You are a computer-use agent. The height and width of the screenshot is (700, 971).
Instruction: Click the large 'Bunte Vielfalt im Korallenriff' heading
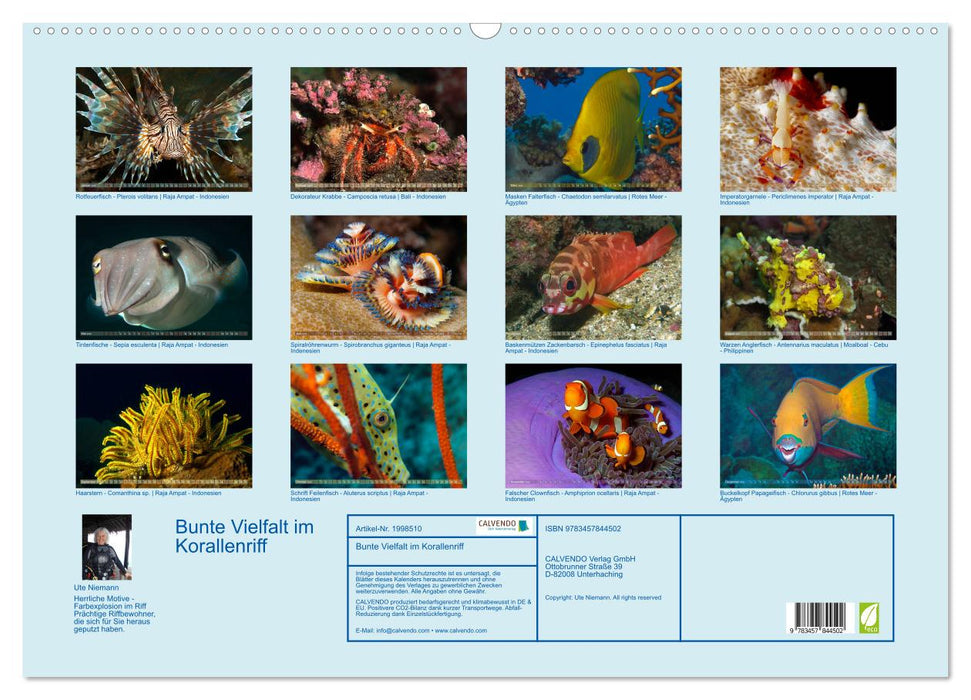pyautogui.click(x=244, y=536)
